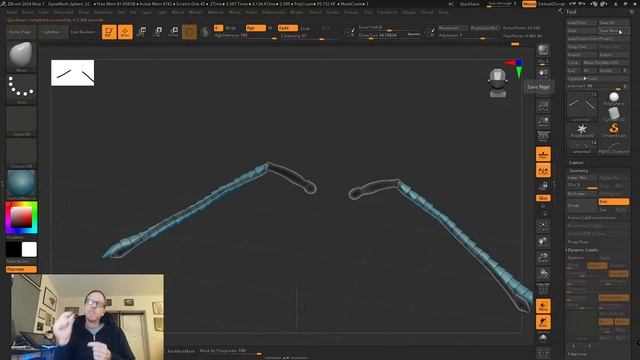Screen dimensions: 640x360
Task: Select the Cylinder3D tool thumbnail
Action: pos(613,114)
